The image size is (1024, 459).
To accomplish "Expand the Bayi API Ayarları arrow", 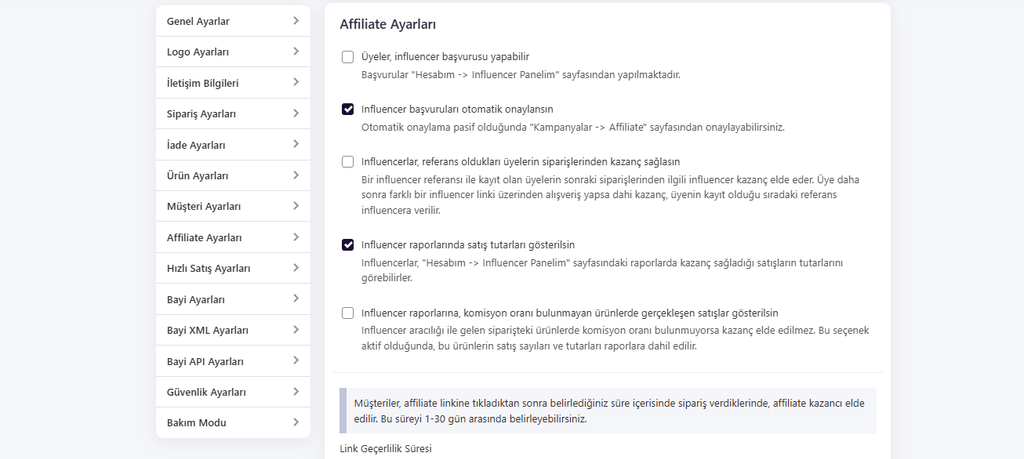I will coord(296,360).
